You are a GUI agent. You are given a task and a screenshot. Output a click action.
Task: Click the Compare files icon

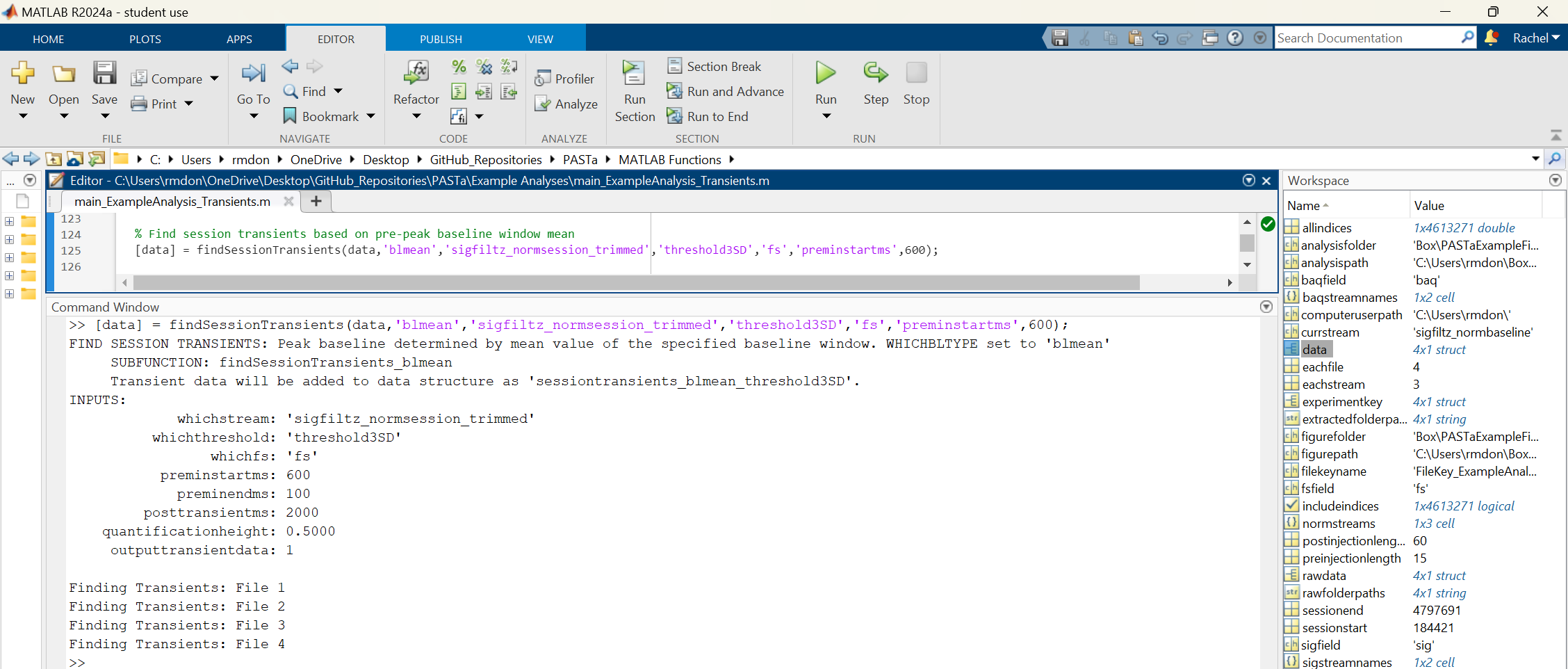(x=139, y=79)
